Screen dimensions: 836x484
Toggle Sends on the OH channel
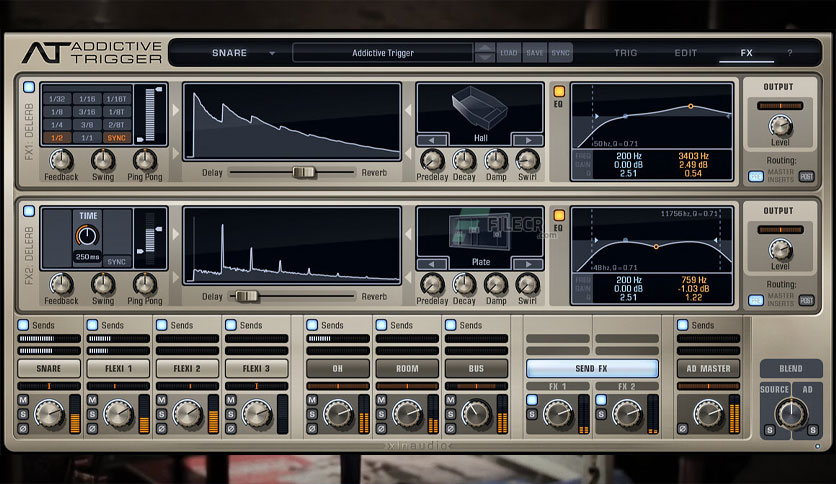tap(312, 325)
